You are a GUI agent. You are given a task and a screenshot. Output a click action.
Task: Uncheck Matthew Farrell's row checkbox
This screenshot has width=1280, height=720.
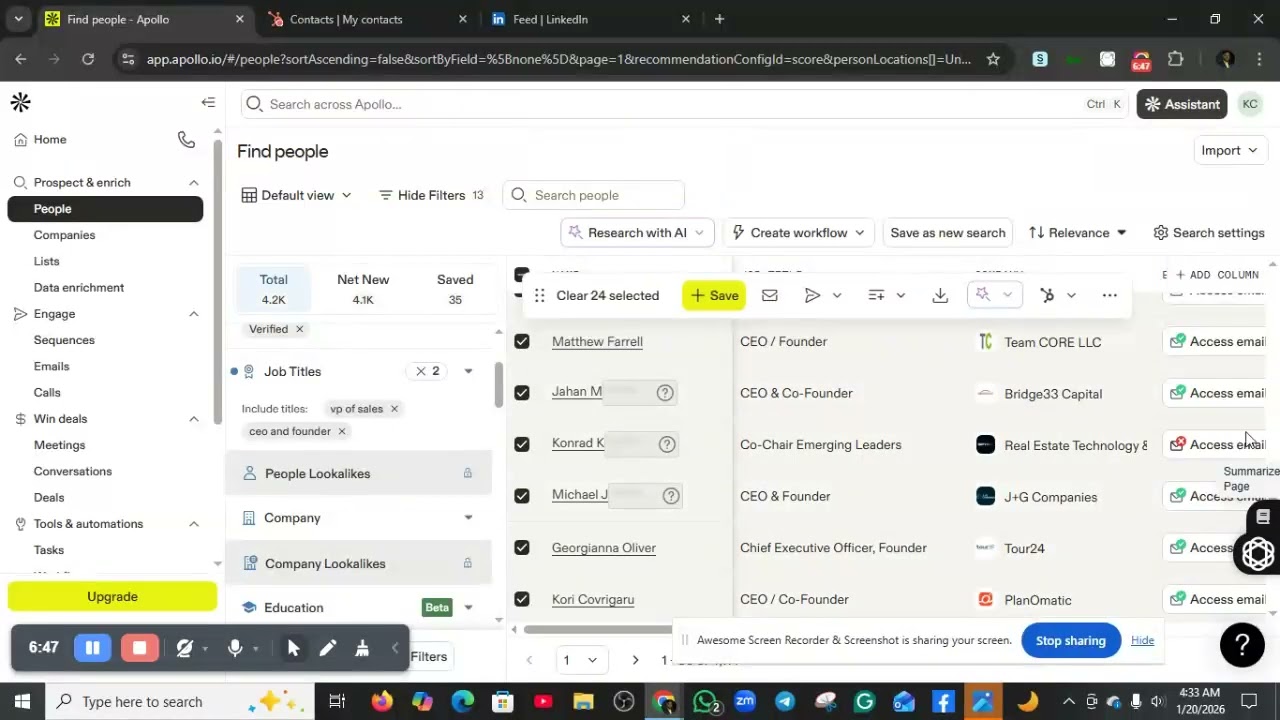coord(522,342)
